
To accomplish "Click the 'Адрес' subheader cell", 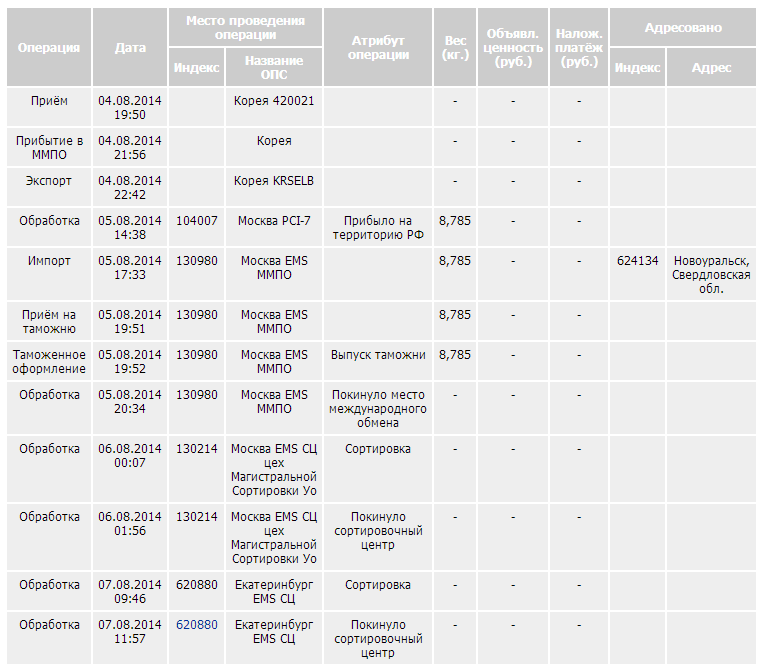I will point(711,67).
